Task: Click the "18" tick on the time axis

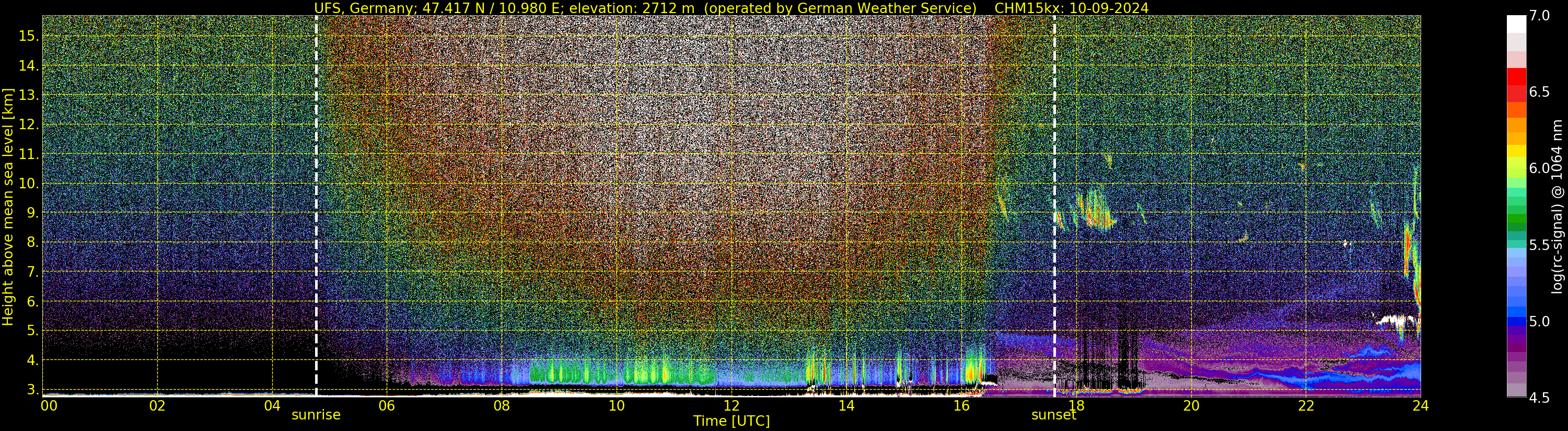Action: coord(1076,405)
